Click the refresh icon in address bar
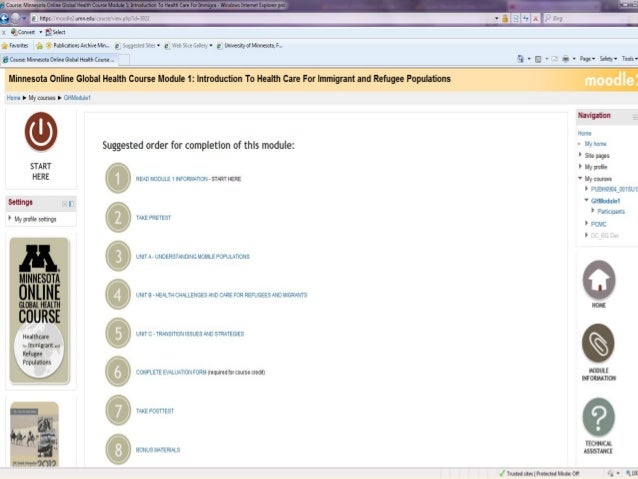The width and height of the screenshot is (638, 479). coord(526,18)
